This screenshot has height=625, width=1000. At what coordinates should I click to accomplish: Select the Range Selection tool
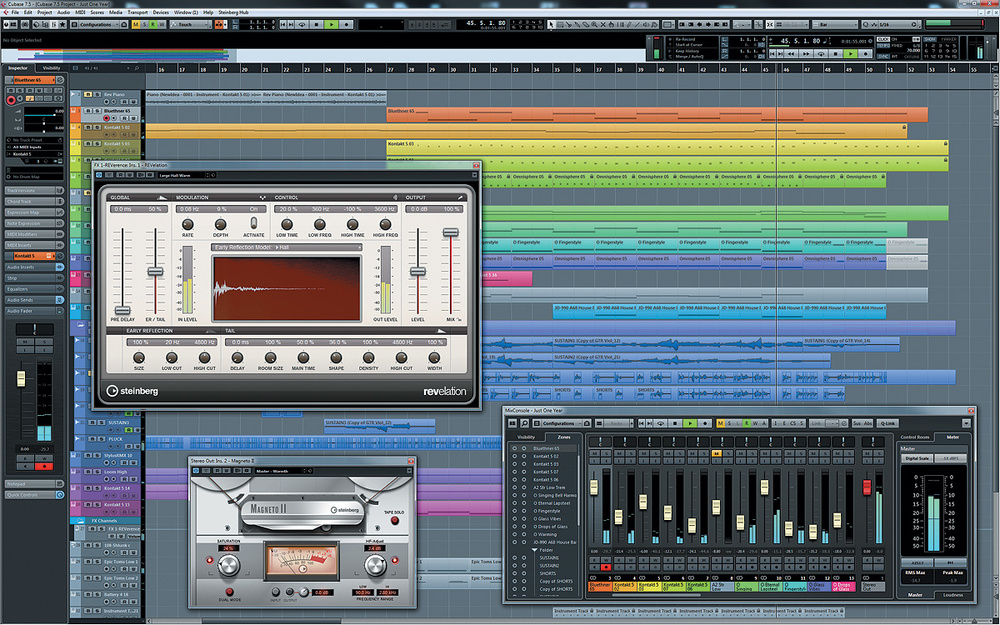[561, 24]
